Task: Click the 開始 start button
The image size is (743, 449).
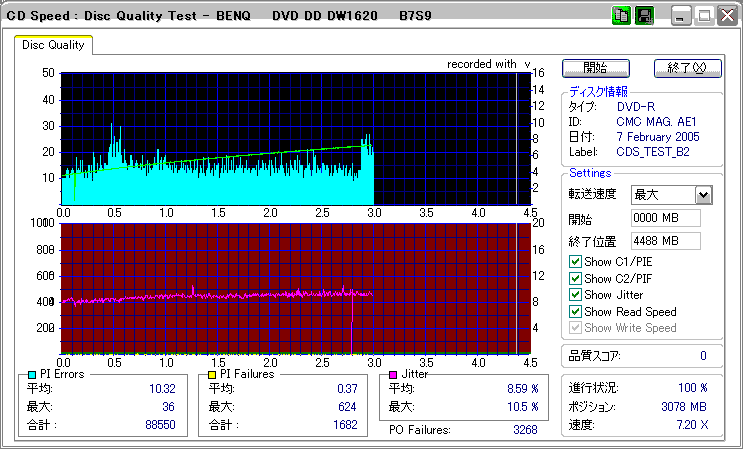Action: [596, 68]
